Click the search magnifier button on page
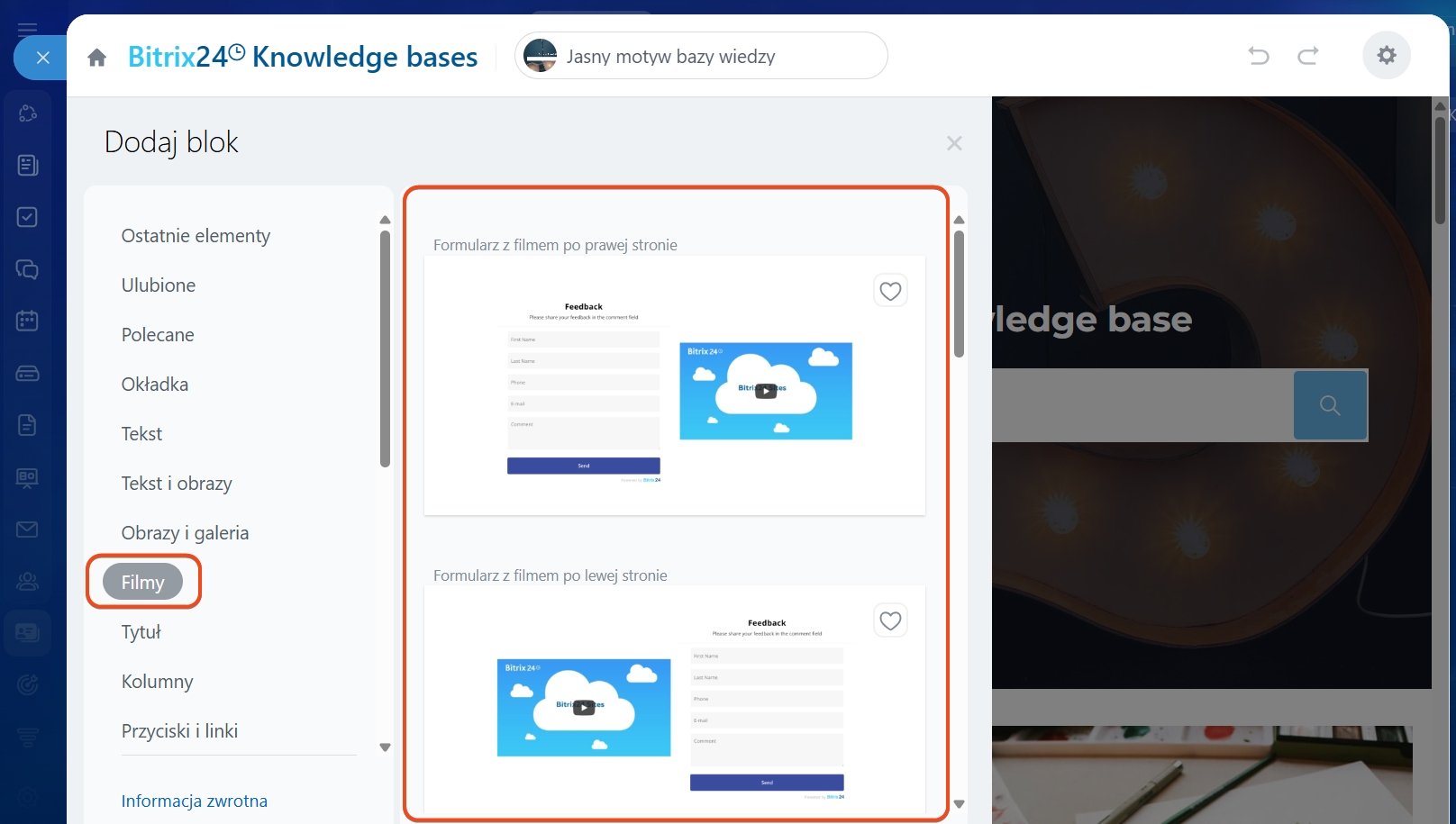This screenshot has height=824, width=1456. tap(1330, 405)
